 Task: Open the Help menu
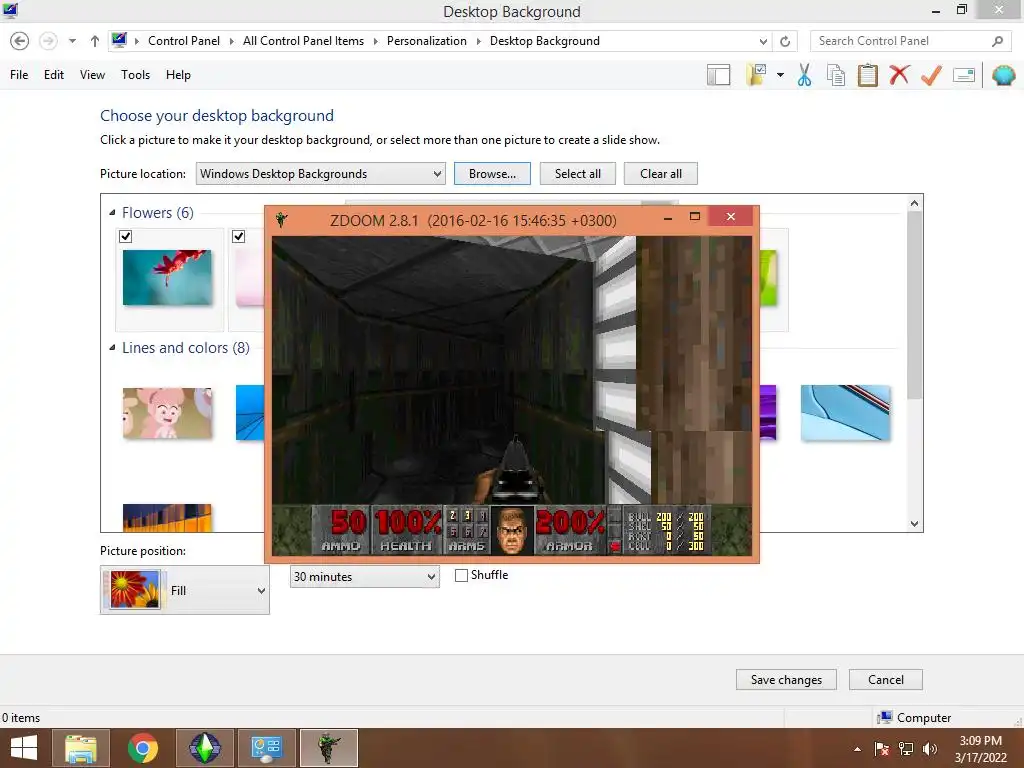178,74
